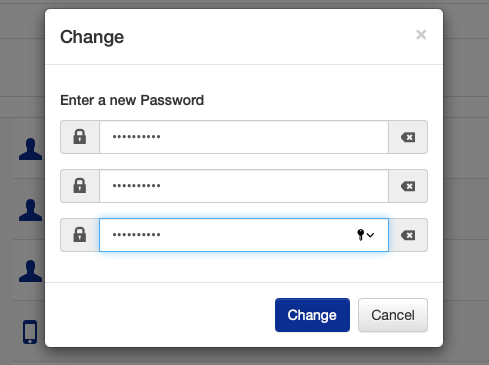Clear the third password field

coord(408,235)
